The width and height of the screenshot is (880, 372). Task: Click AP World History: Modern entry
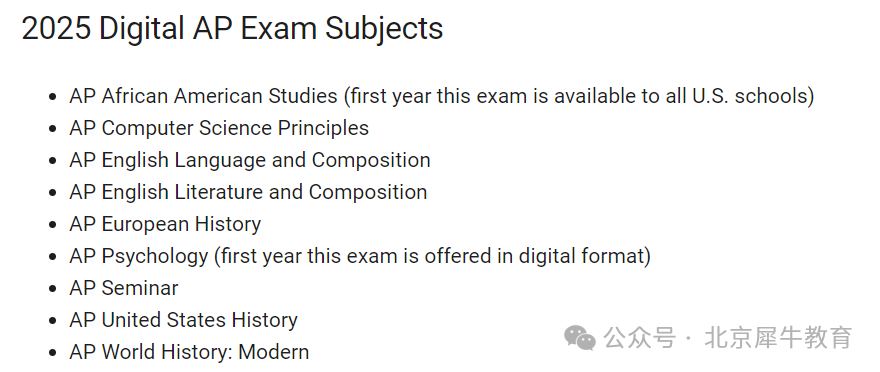(189, 352)
